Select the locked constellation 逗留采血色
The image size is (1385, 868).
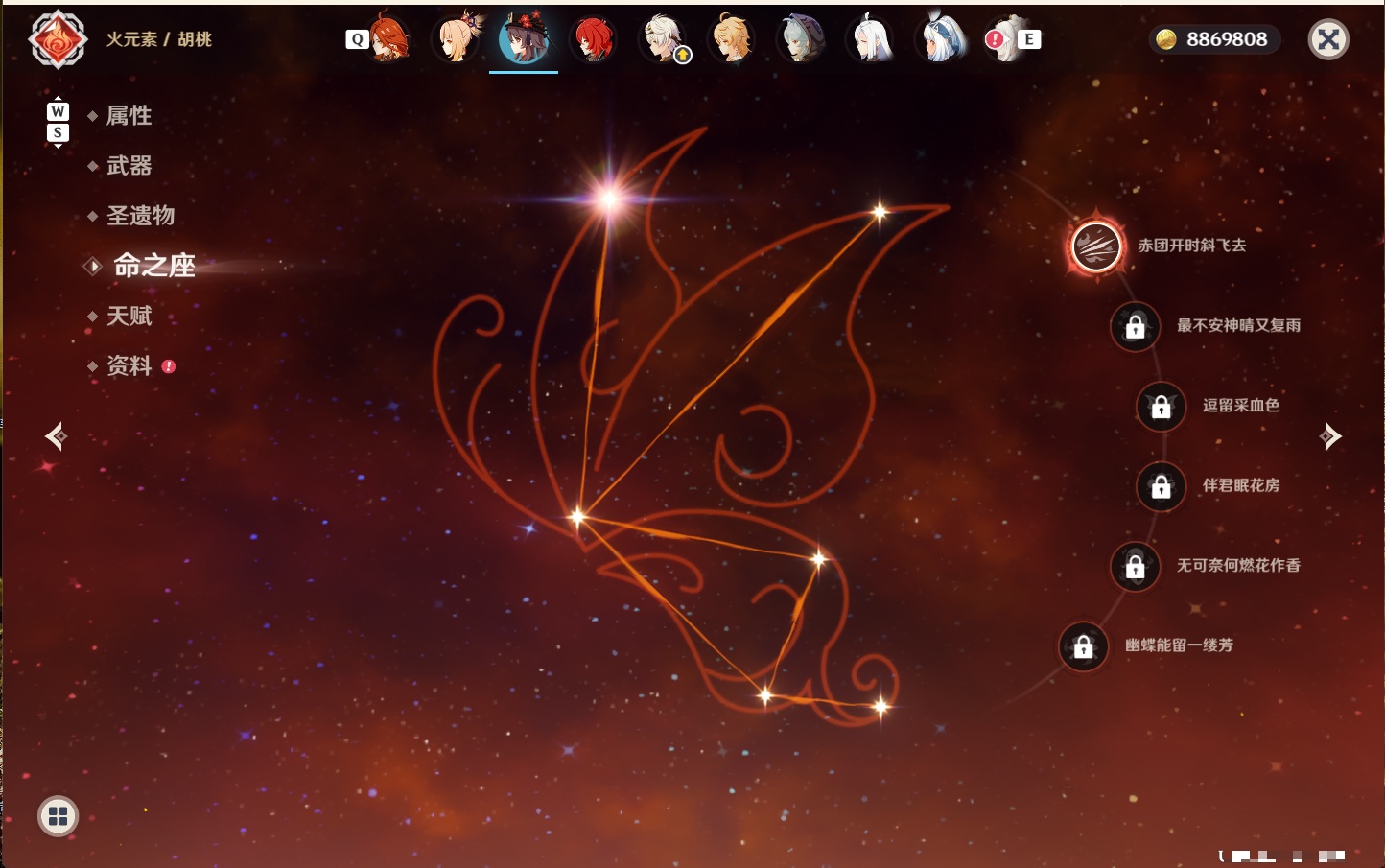pyautogui.click(x=1161, y=407)
